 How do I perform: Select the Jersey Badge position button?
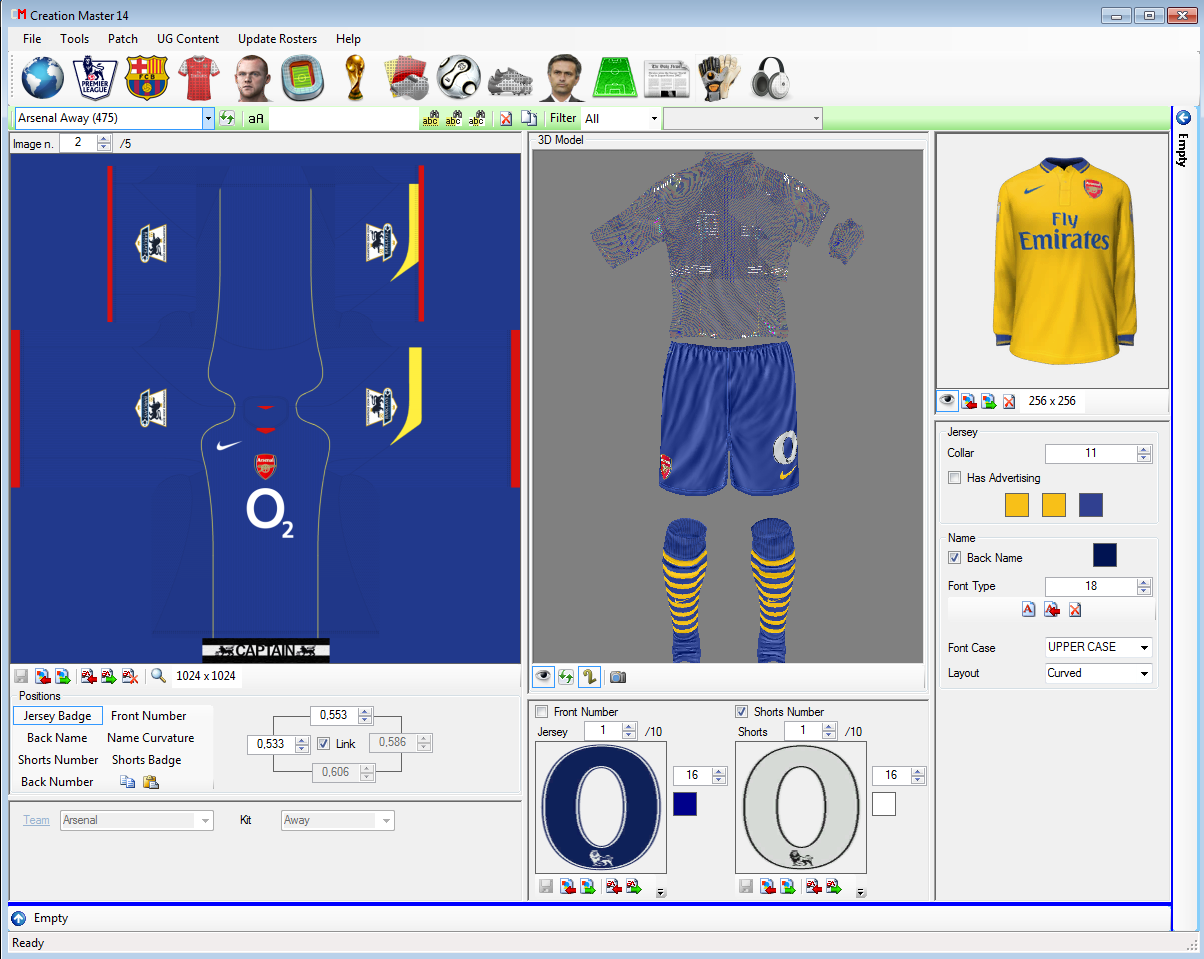pyautogui.click(x=58, y=716)
